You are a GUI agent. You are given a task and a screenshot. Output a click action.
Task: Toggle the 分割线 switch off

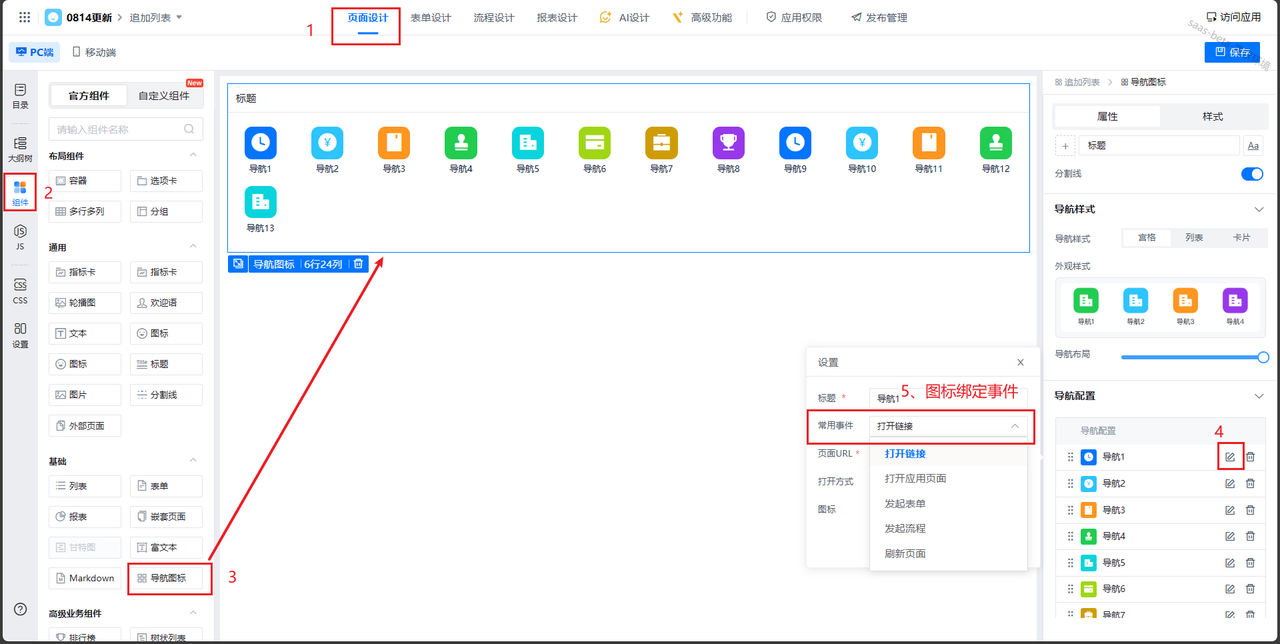point(1252,174)
